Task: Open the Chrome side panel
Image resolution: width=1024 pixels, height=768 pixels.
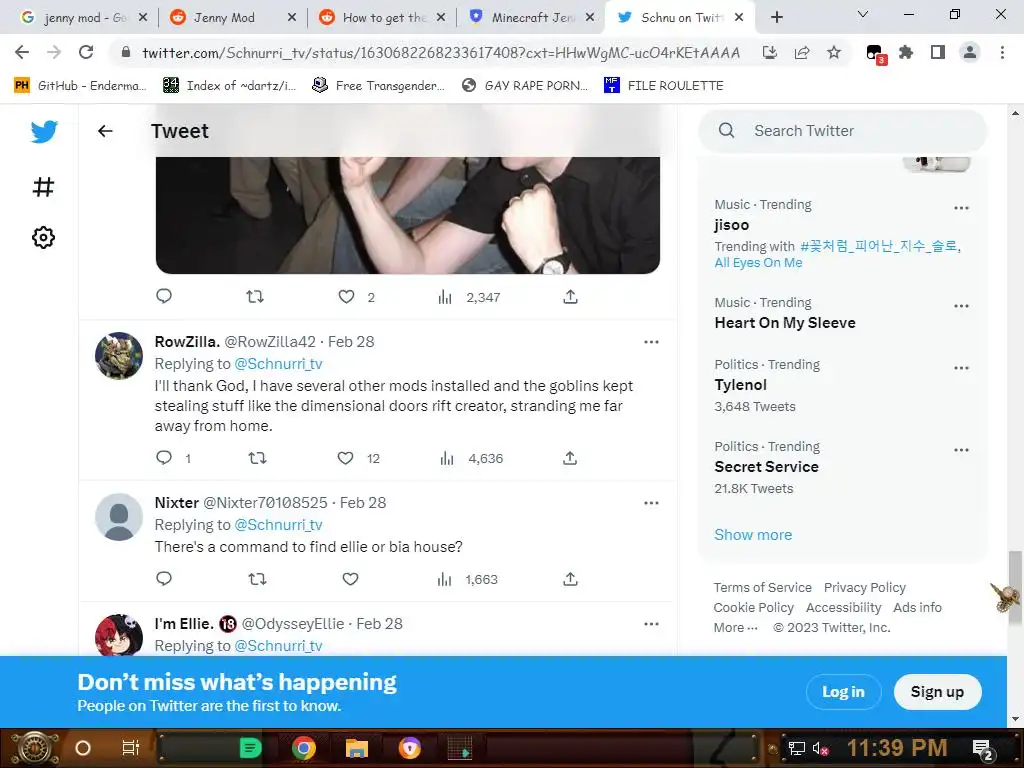Action: coord(938,52)
